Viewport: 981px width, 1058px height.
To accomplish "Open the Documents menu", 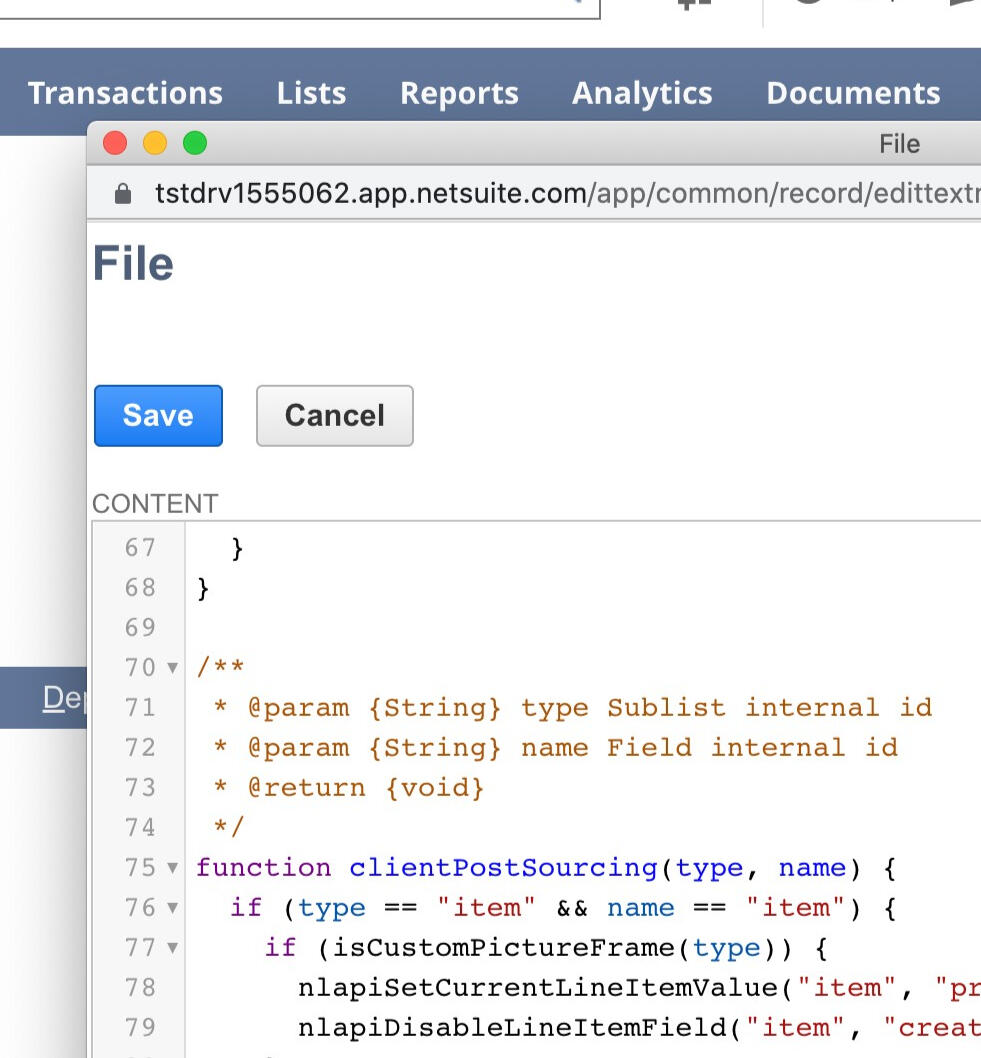I will click(853, 93).
